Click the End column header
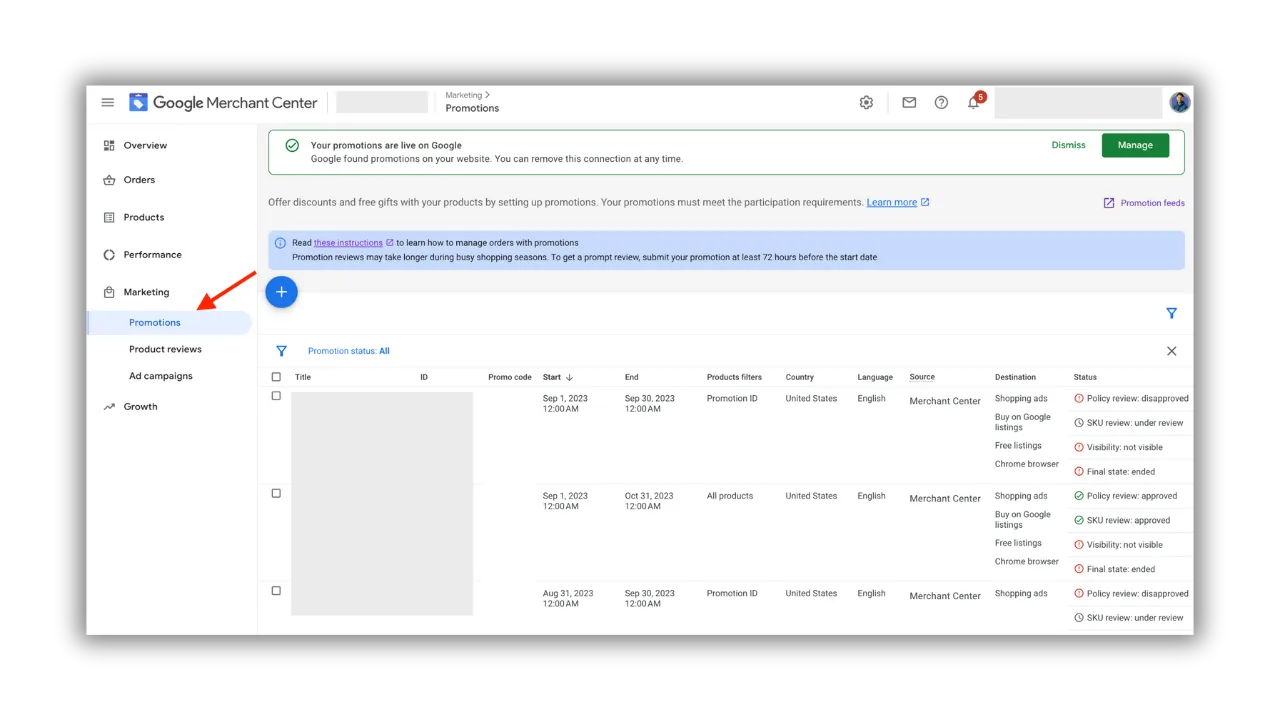Viewport: 1280px width, 720px height. click(631, 377)
